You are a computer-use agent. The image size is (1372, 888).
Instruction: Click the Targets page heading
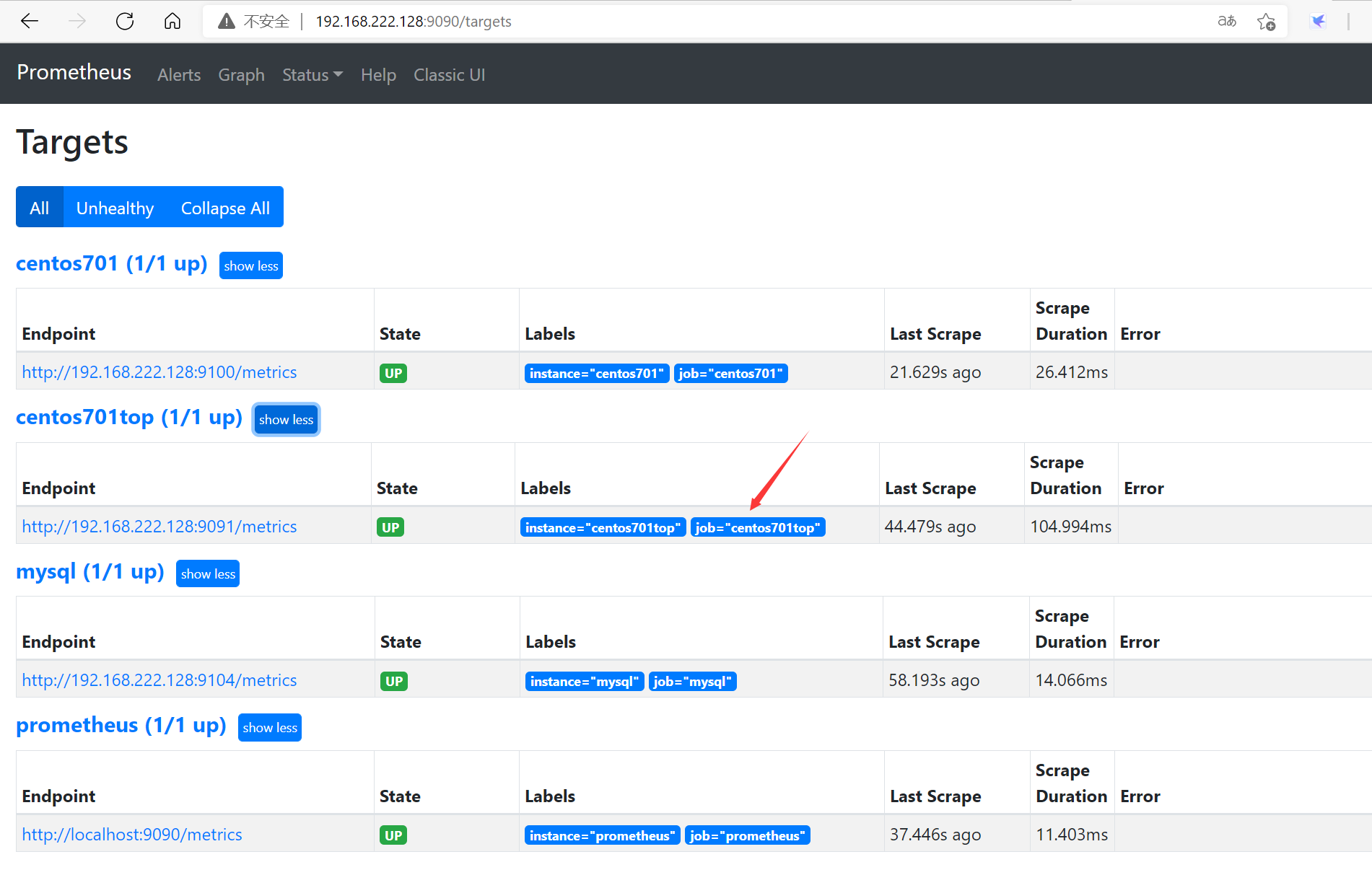coord(72,142)
